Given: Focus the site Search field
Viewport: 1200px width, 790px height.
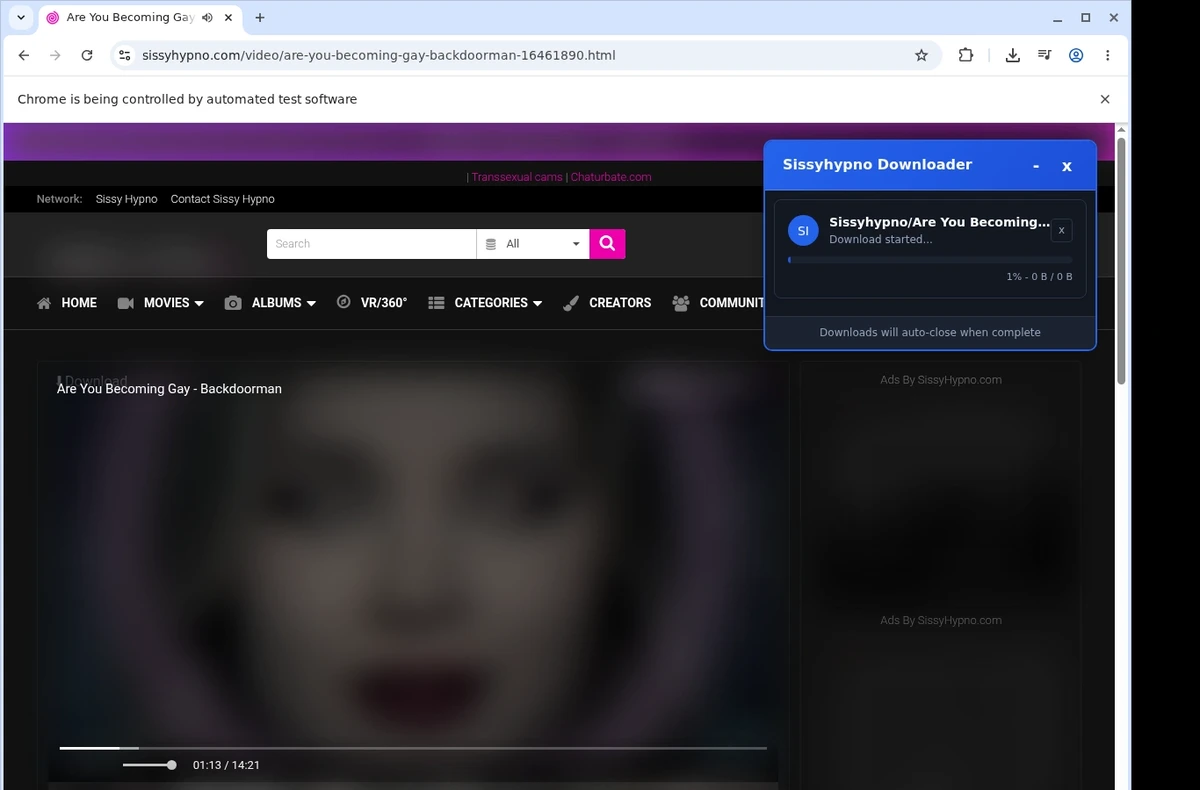Looking at the screenshot, I should point(371,244).
